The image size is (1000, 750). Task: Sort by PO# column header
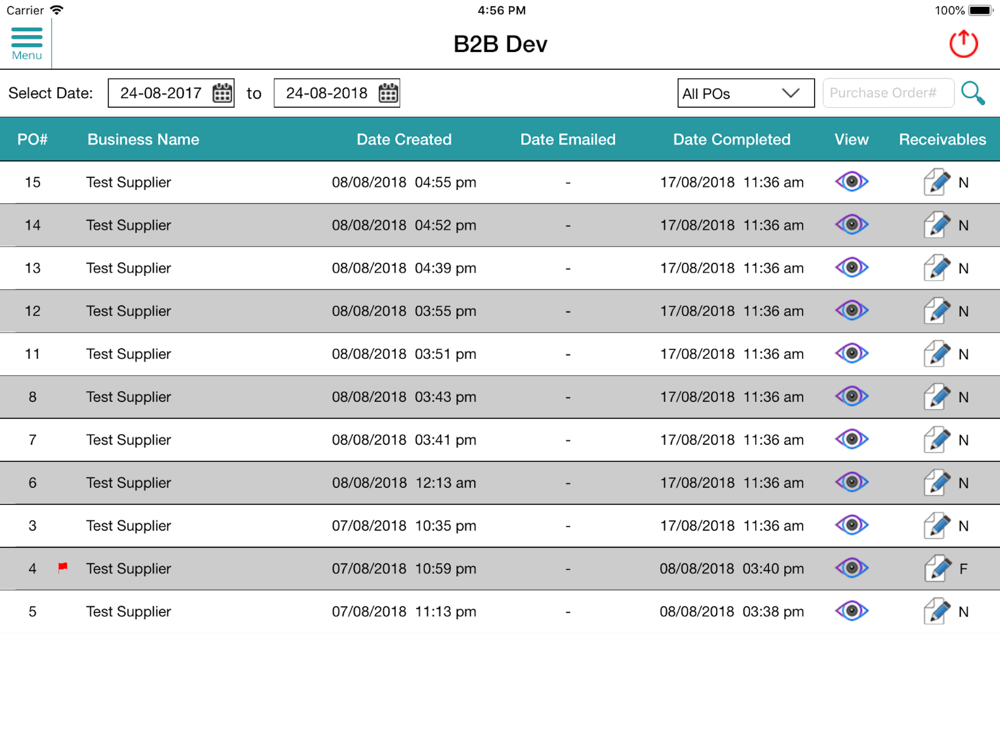click(x=33, y=140)
